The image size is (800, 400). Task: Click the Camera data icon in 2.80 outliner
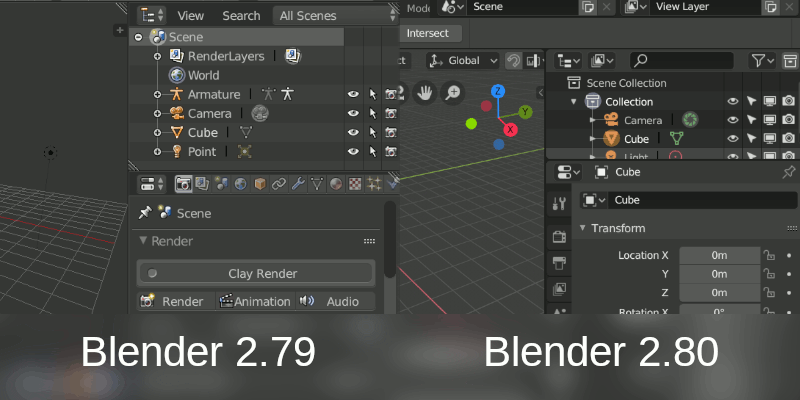(x=690, y=120)
